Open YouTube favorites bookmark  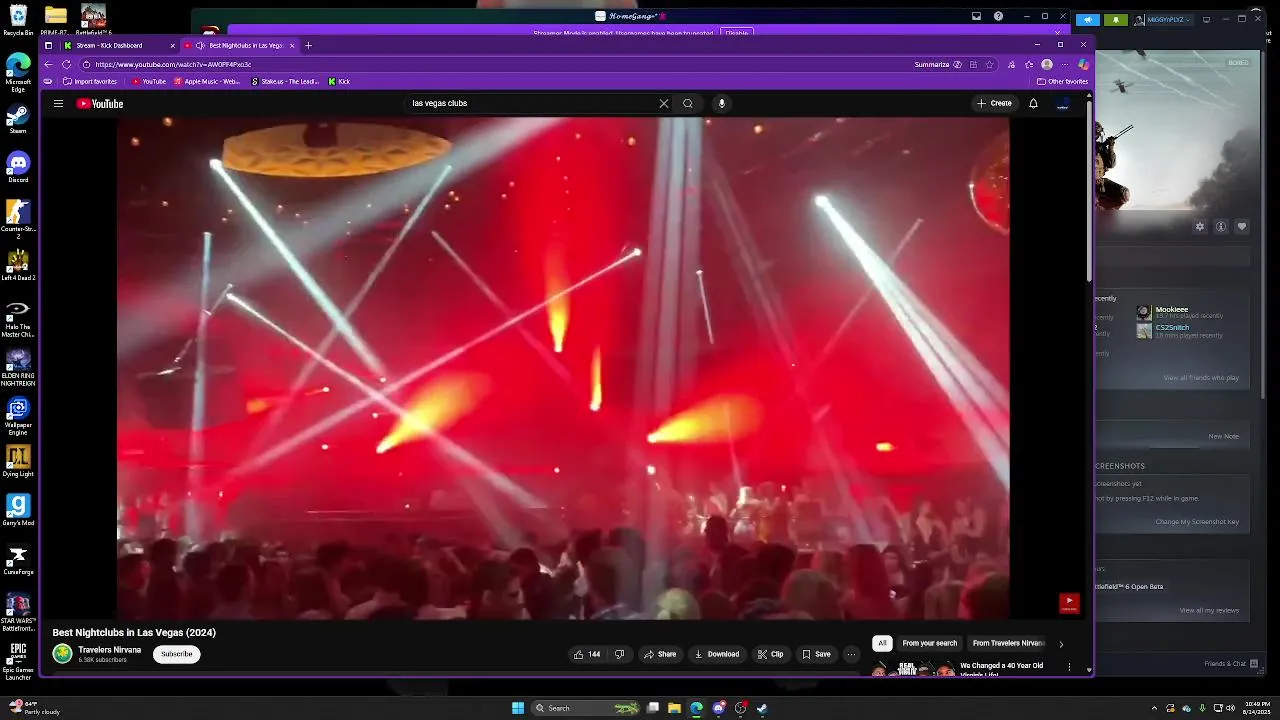[x=149, y=81]
